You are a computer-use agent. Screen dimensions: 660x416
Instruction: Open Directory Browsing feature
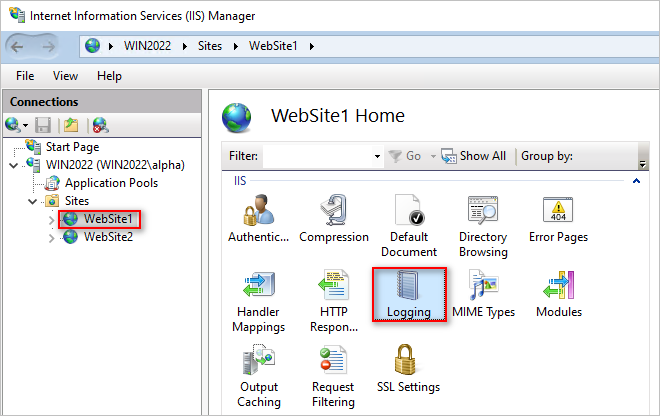click(x=483, y=225)
